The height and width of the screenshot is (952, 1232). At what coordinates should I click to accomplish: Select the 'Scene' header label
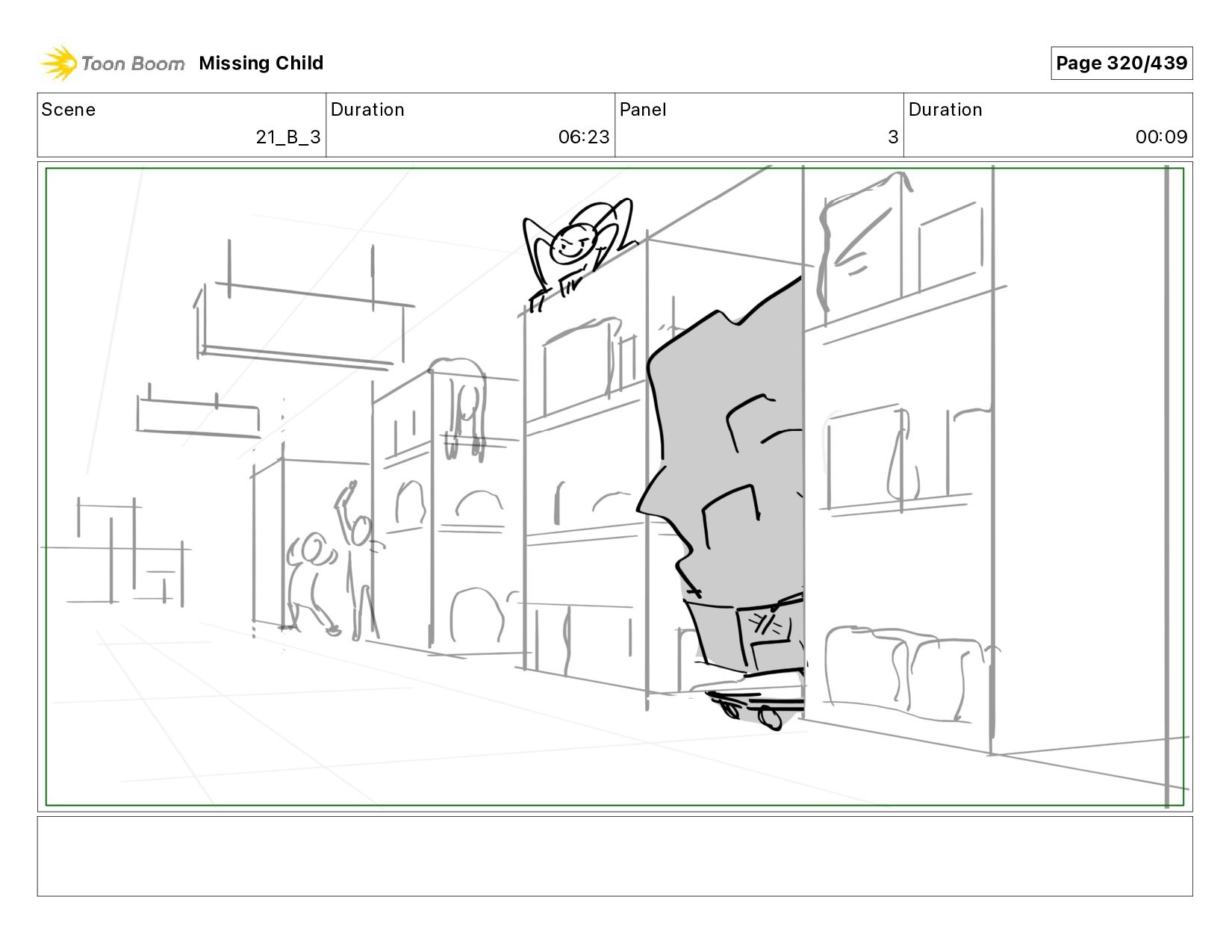coord(69,110)
